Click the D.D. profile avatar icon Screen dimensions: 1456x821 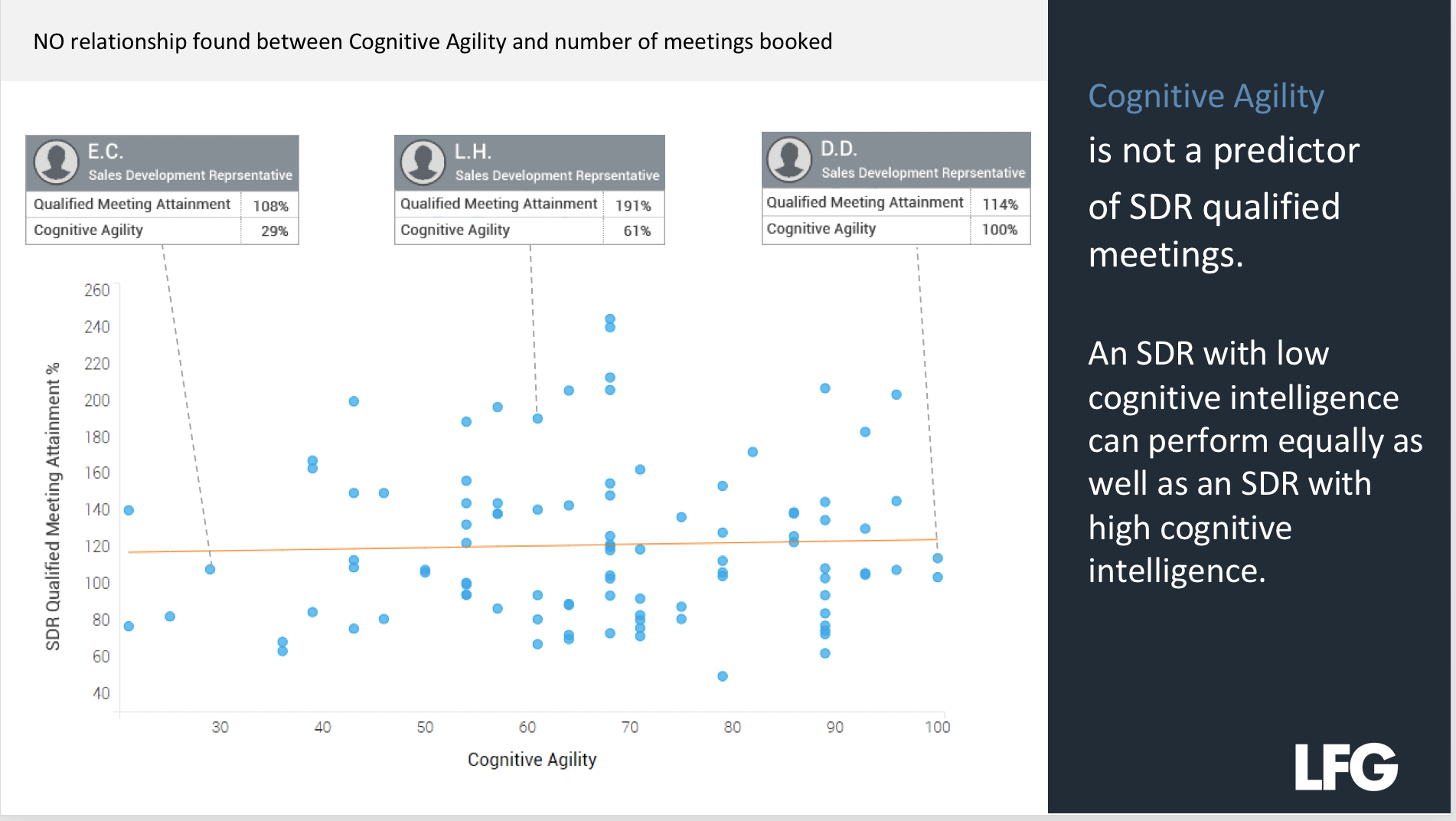(x=789, y=159)
